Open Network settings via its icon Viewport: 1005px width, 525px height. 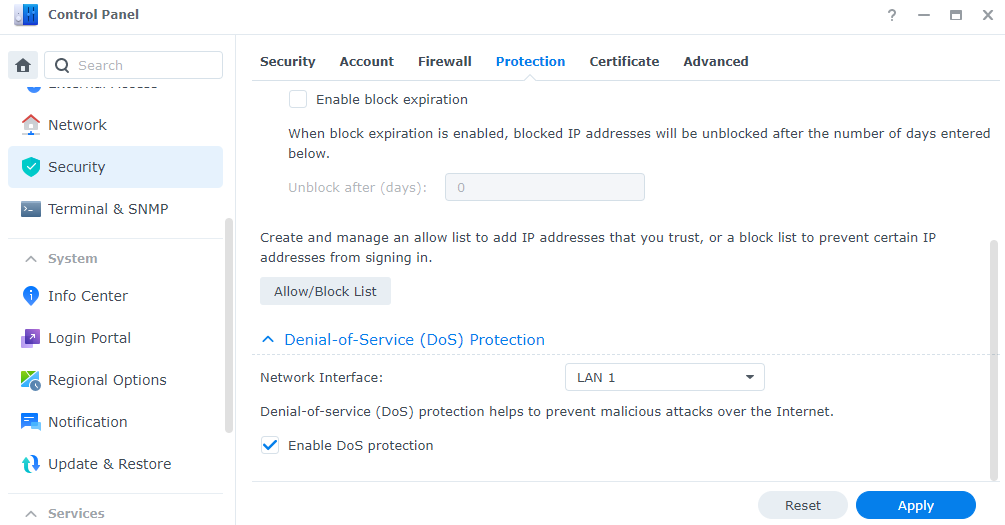coord(31,125)
